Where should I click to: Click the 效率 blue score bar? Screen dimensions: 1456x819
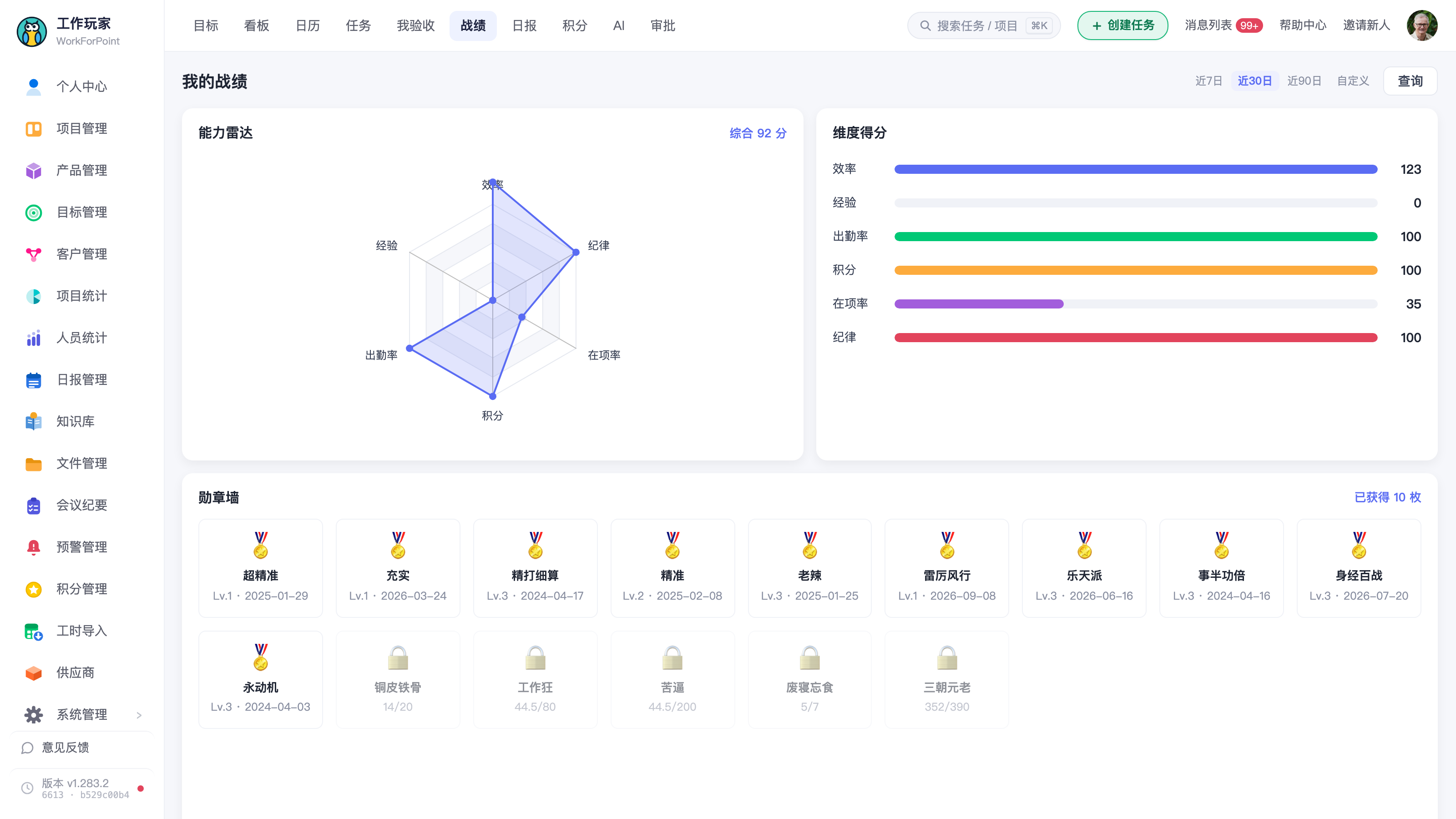(x=1136, y=169)
